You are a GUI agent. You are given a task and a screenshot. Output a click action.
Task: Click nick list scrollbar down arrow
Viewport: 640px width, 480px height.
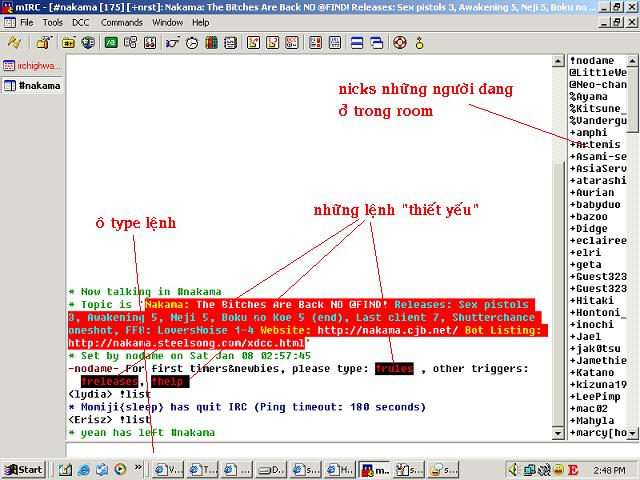632,433
